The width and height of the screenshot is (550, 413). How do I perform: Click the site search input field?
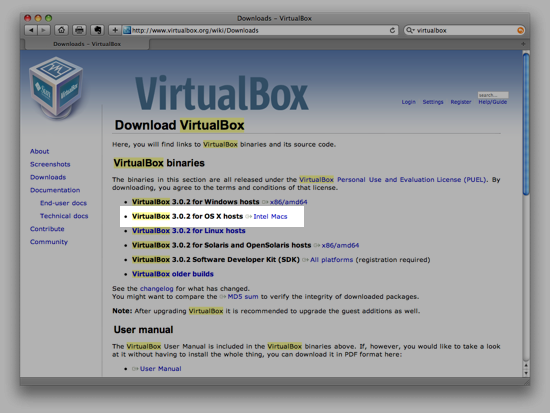coord(493,95)
